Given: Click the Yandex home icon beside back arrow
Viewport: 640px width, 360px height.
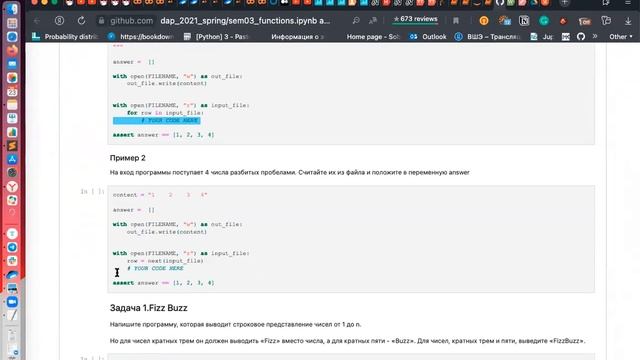Looking at the screenshot, I should (59, 20).
